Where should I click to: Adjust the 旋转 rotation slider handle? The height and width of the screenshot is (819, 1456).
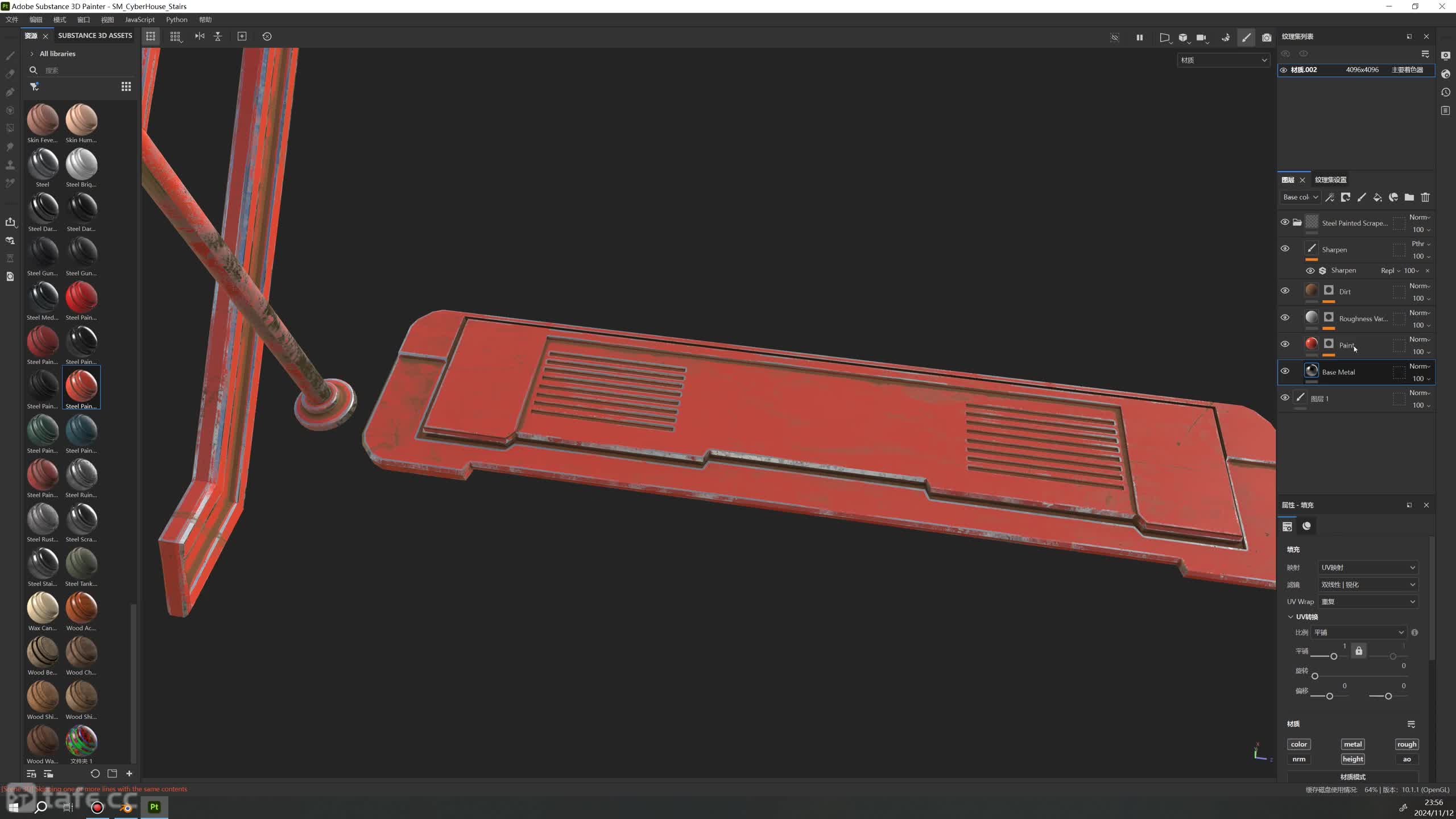click(x=1314, y=676)
